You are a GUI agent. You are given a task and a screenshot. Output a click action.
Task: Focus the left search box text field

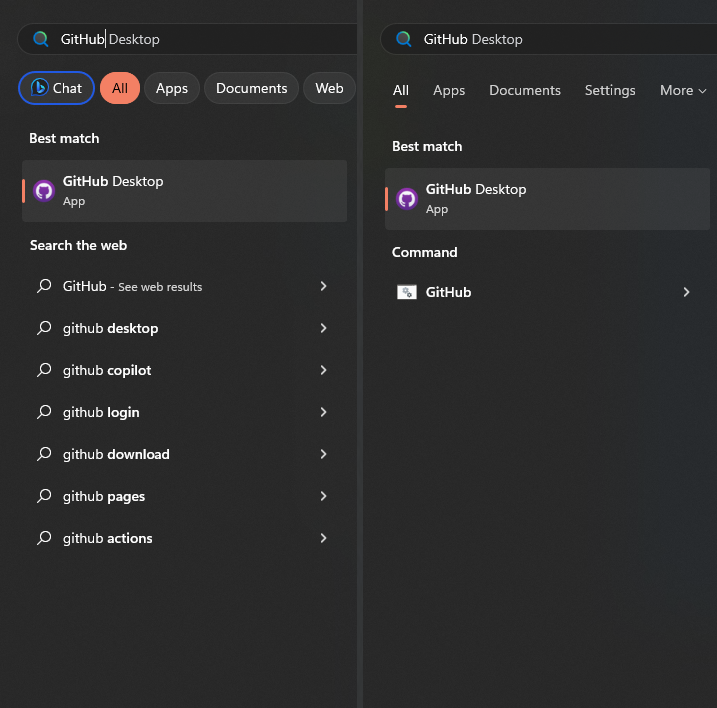point(187,39)
